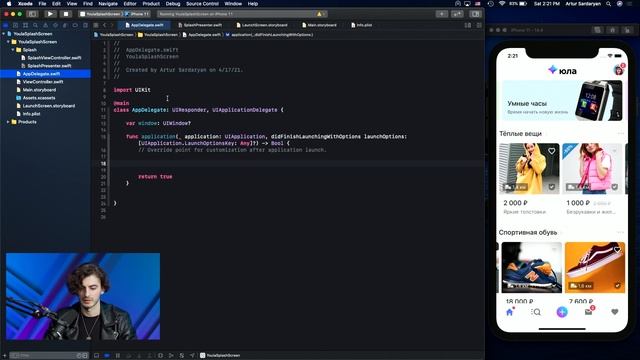
Task: Tap the heart on yellow hoodie card
Action: [551, 151]
